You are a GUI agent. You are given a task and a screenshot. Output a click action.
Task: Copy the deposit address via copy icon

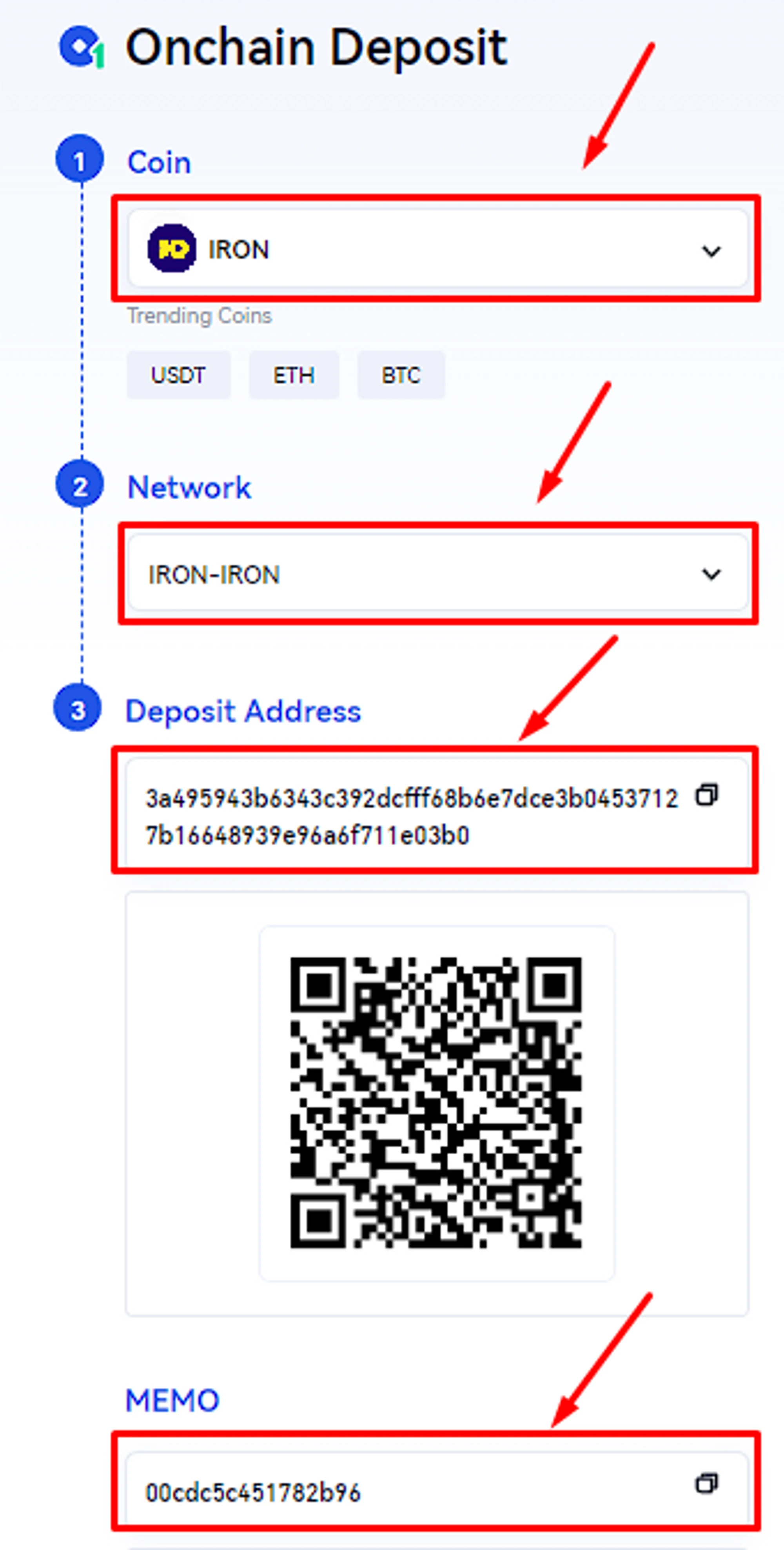(707, 795)
